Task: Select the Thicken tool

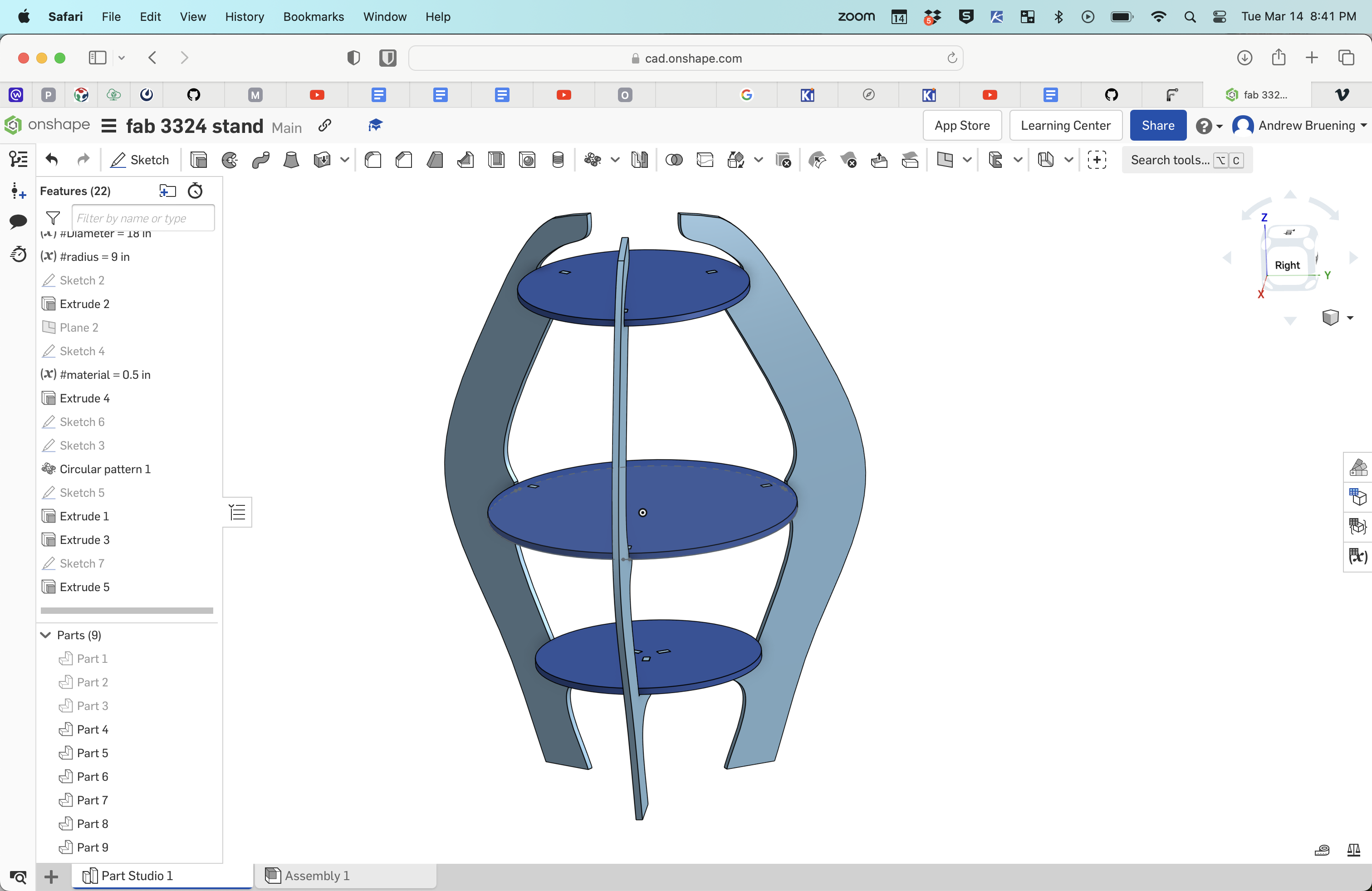Action: tap(322, 160)
